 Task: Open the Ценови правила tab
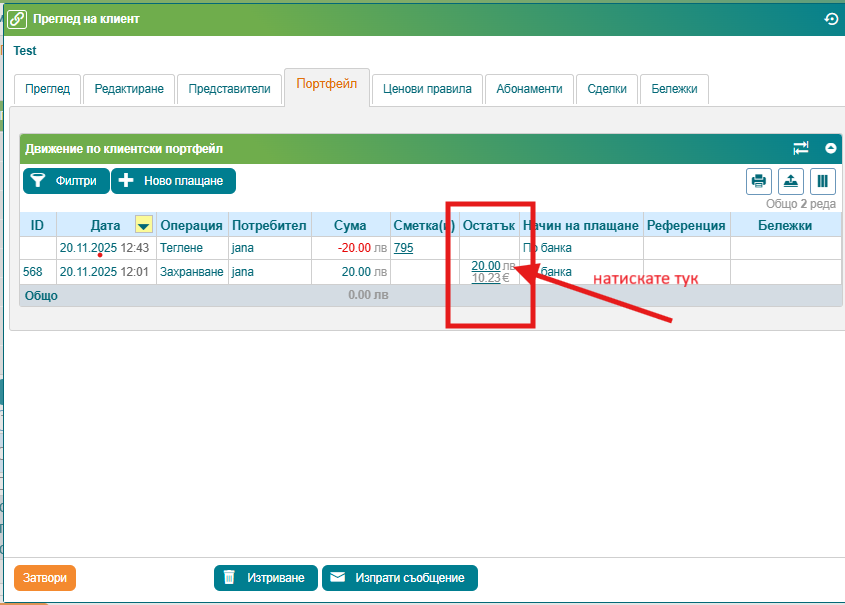click(x=427, y=89)
